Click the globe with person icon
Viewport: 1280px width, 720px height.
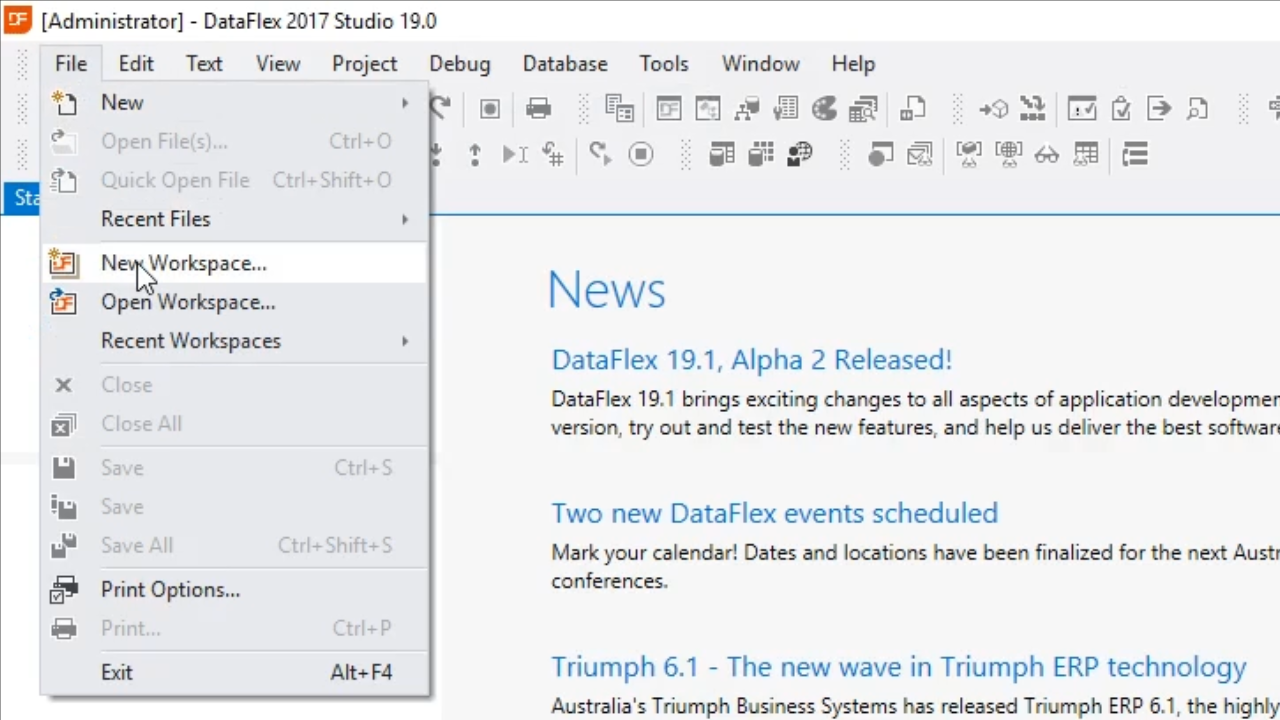[x=800, y=154]
